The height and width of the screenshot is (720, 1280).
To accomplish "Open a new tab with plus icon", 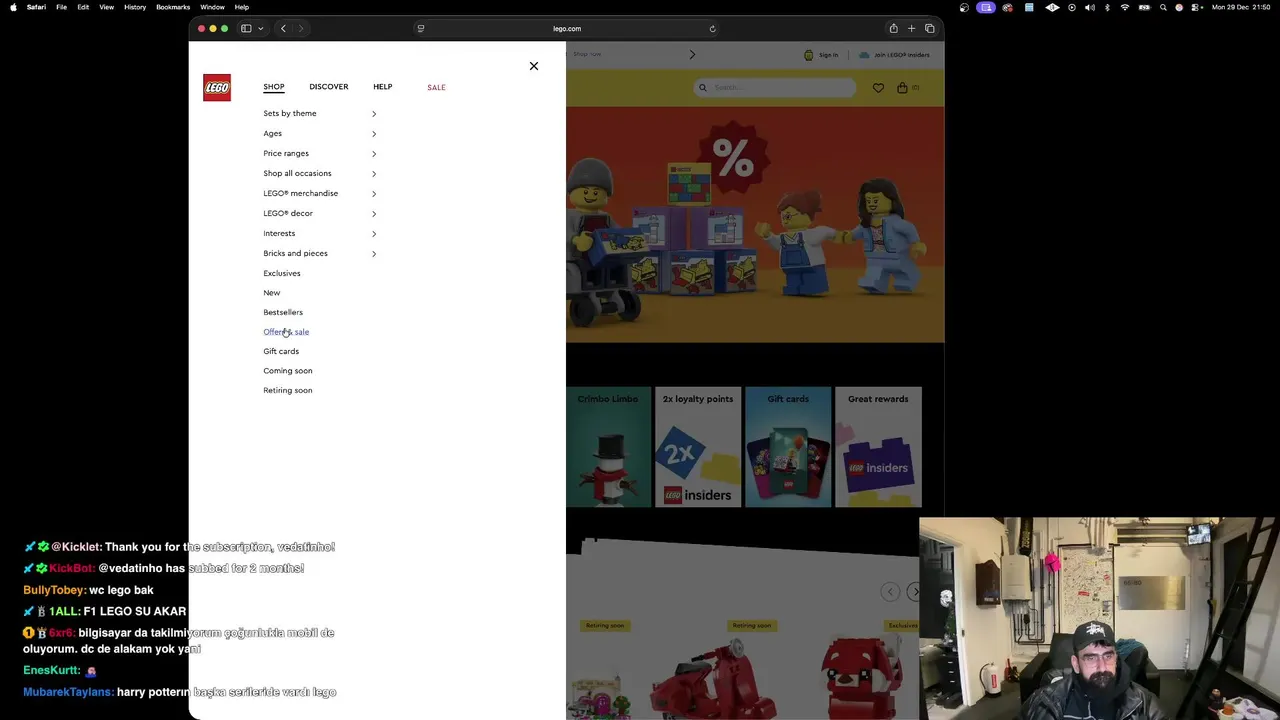I will (x=911, y=29).
